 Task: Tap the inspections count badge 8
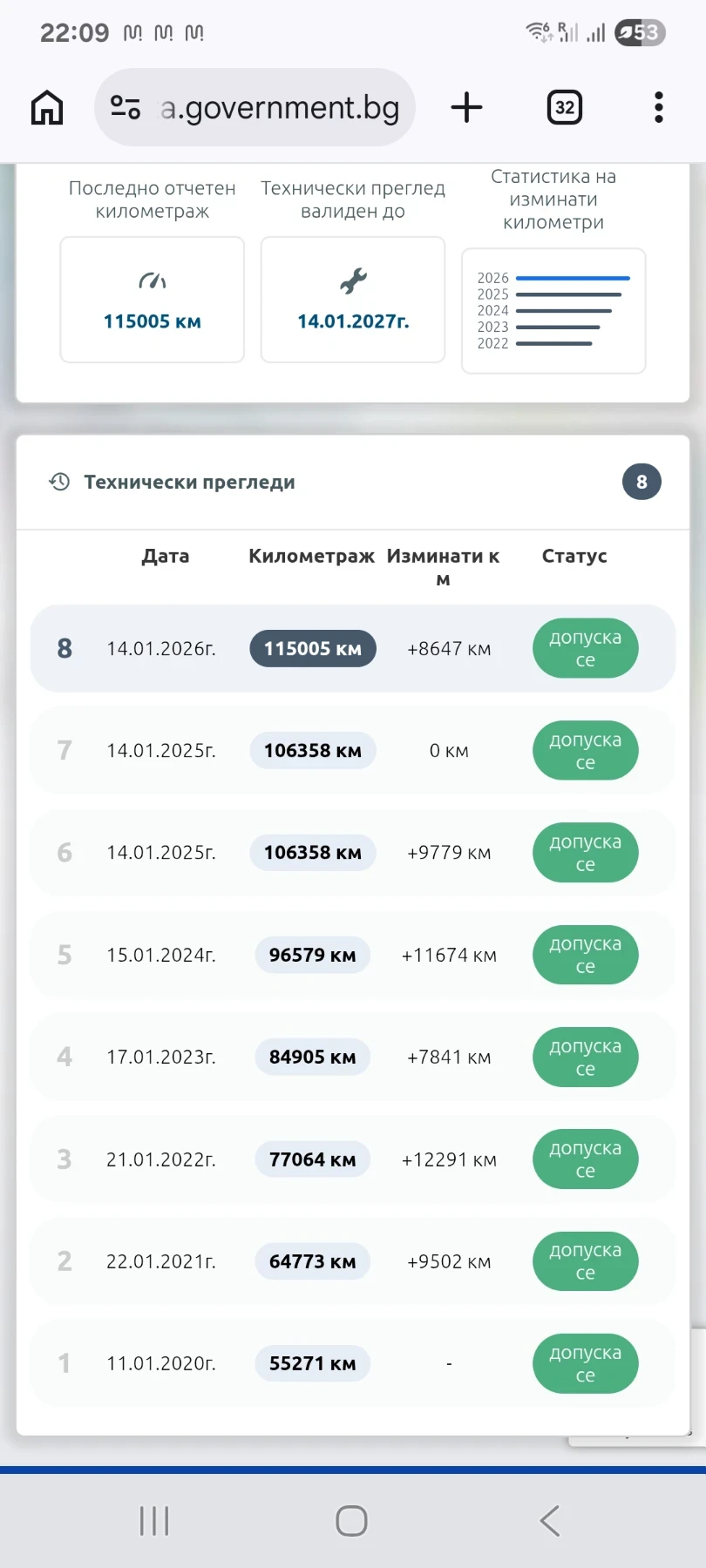pyautogui.click(x=642, y=482)
